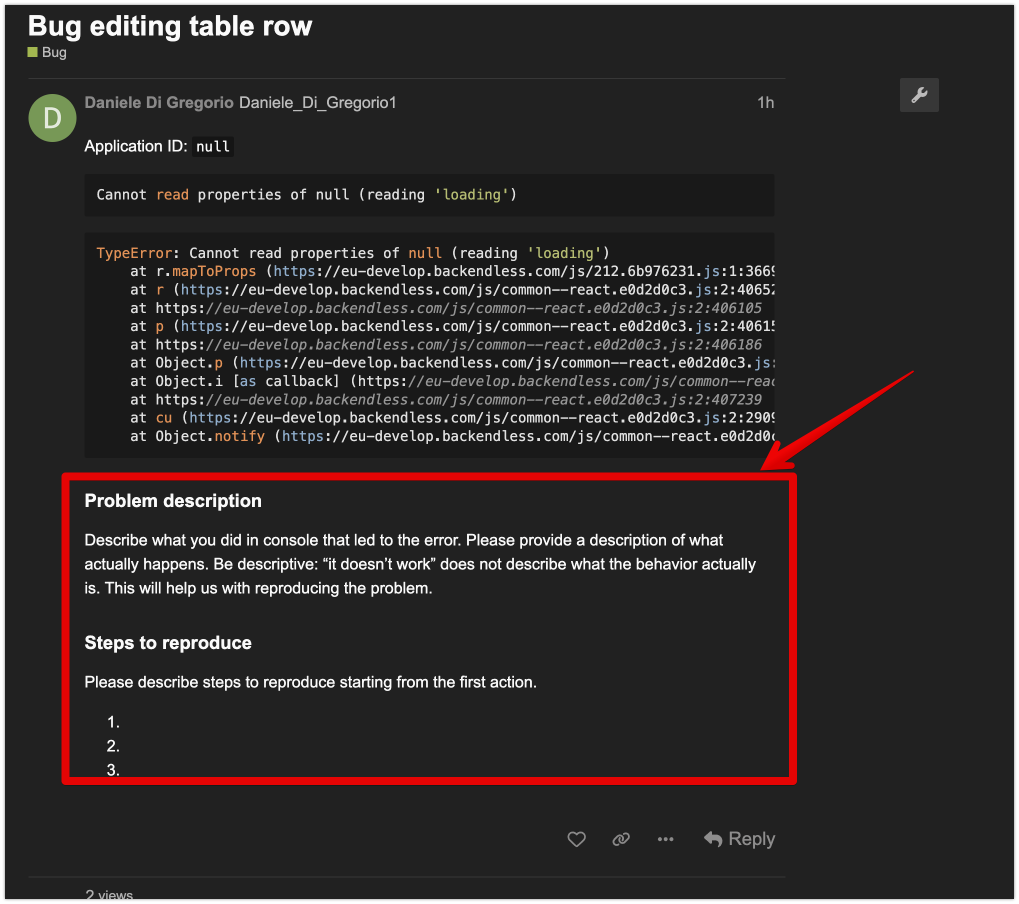Click the Reply button

point(740,839)
